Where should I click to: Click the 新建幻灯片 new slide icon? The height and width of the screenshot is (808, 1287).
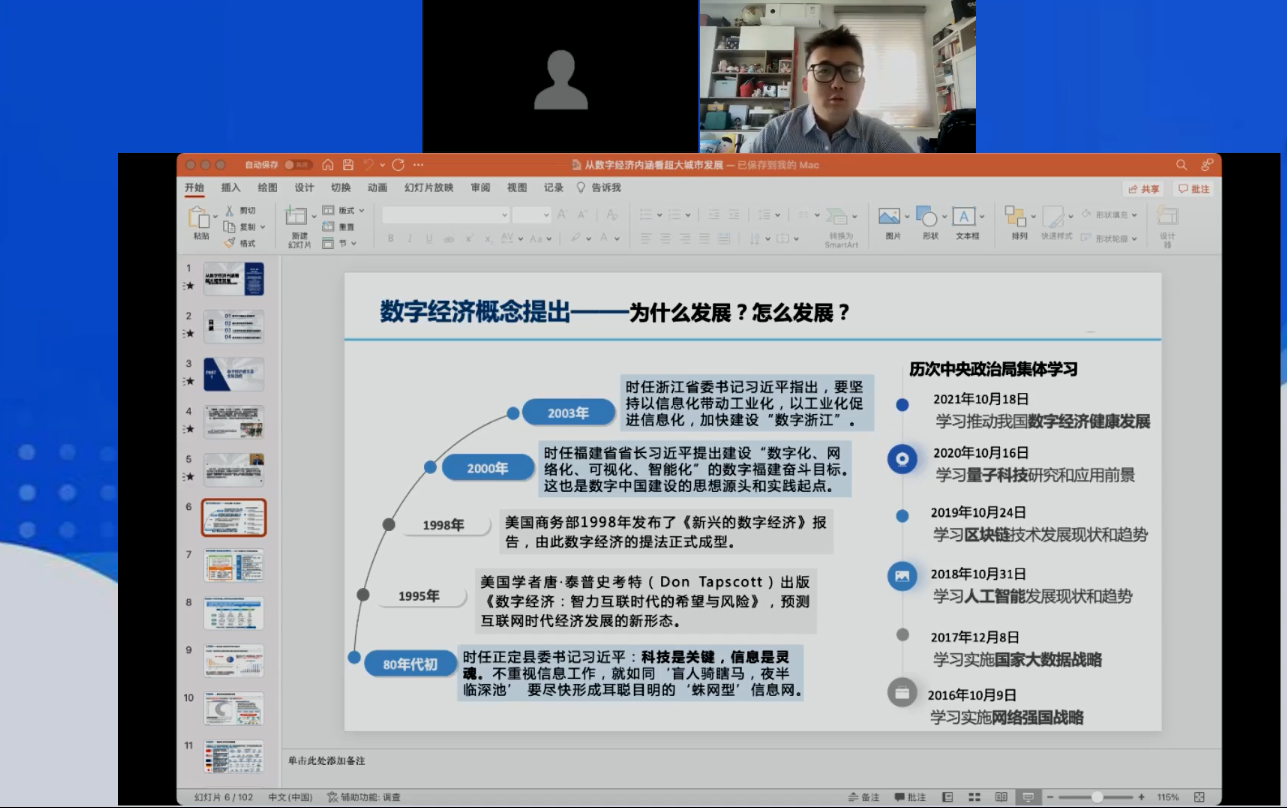click(x=296, y=216)
